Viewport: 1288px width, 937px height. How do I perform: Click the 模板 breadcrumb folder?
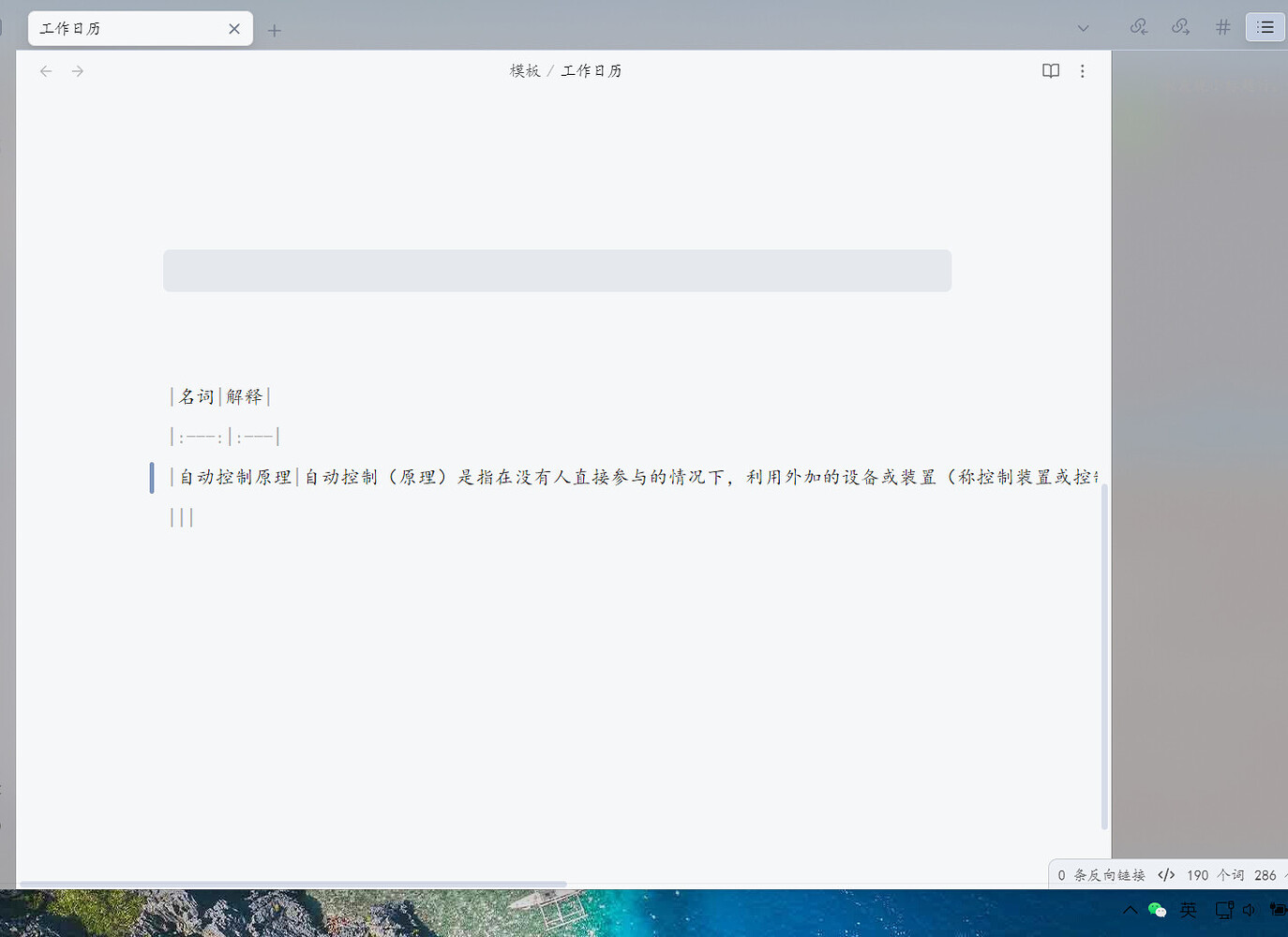[x=524, y=71]
